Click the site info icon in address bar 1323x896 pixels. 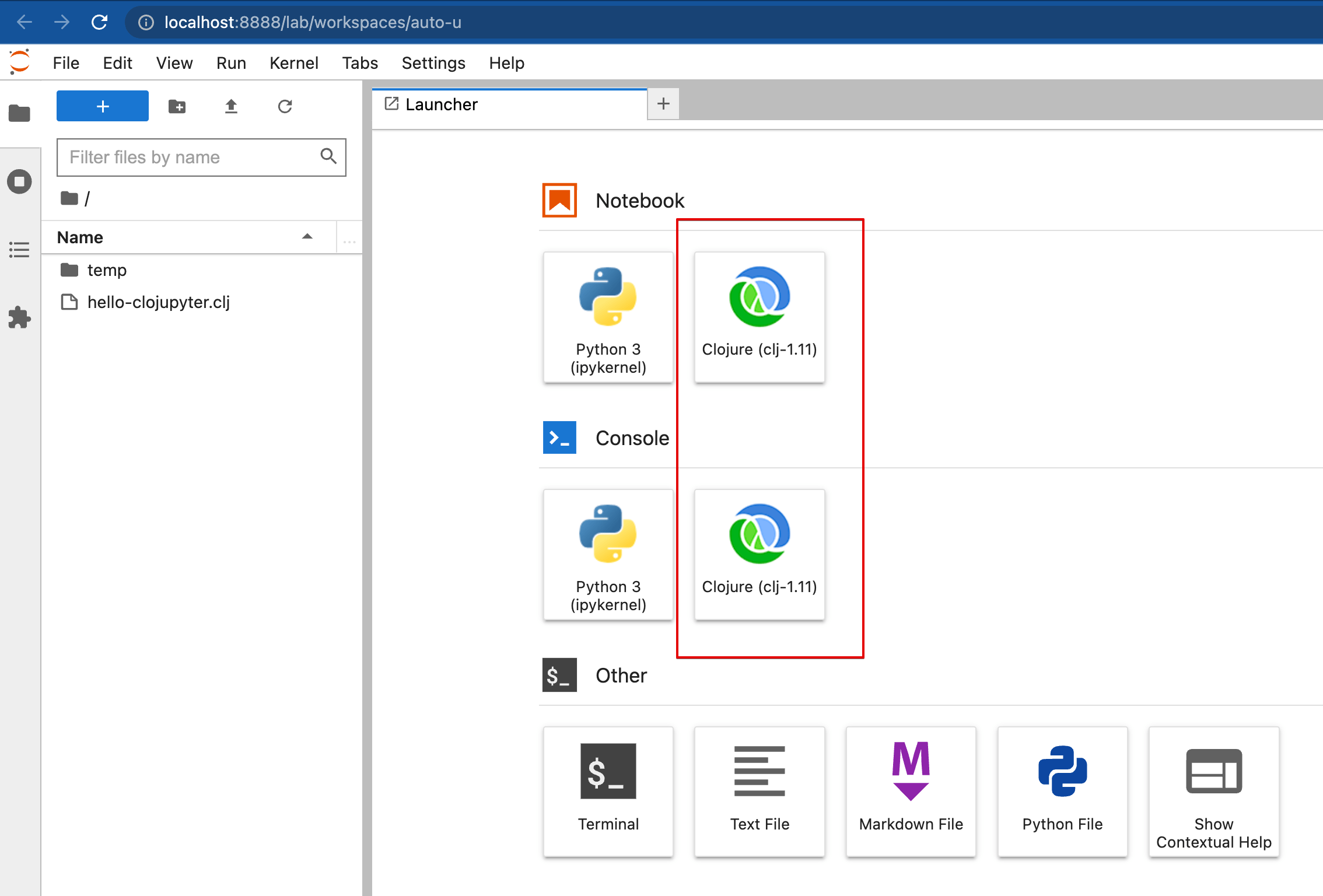point(146,22)
